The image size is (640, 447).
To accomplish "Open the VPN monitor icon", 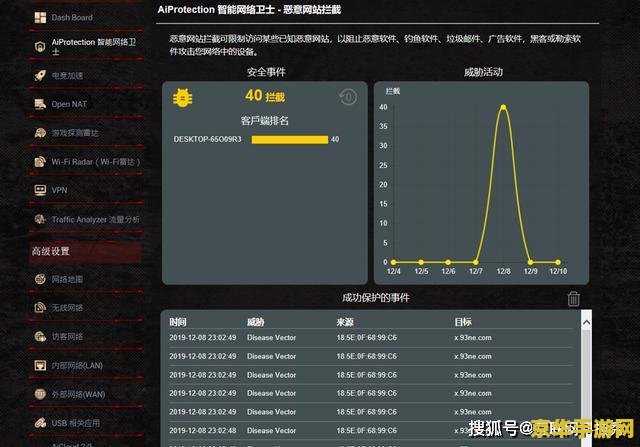I will point(40,190).
